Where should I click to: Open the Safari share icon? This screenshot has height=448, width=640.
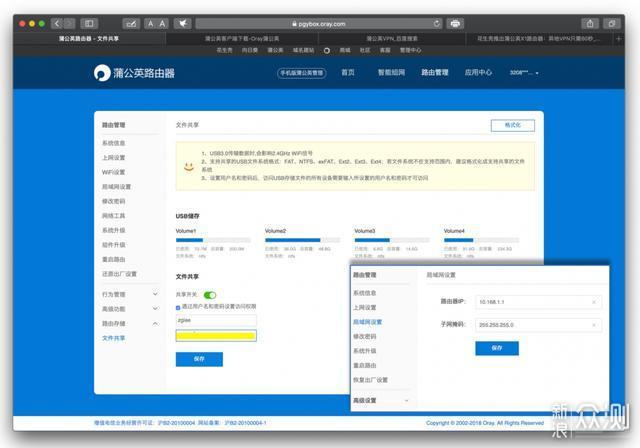pyautogui.click(x=590, y=24)
